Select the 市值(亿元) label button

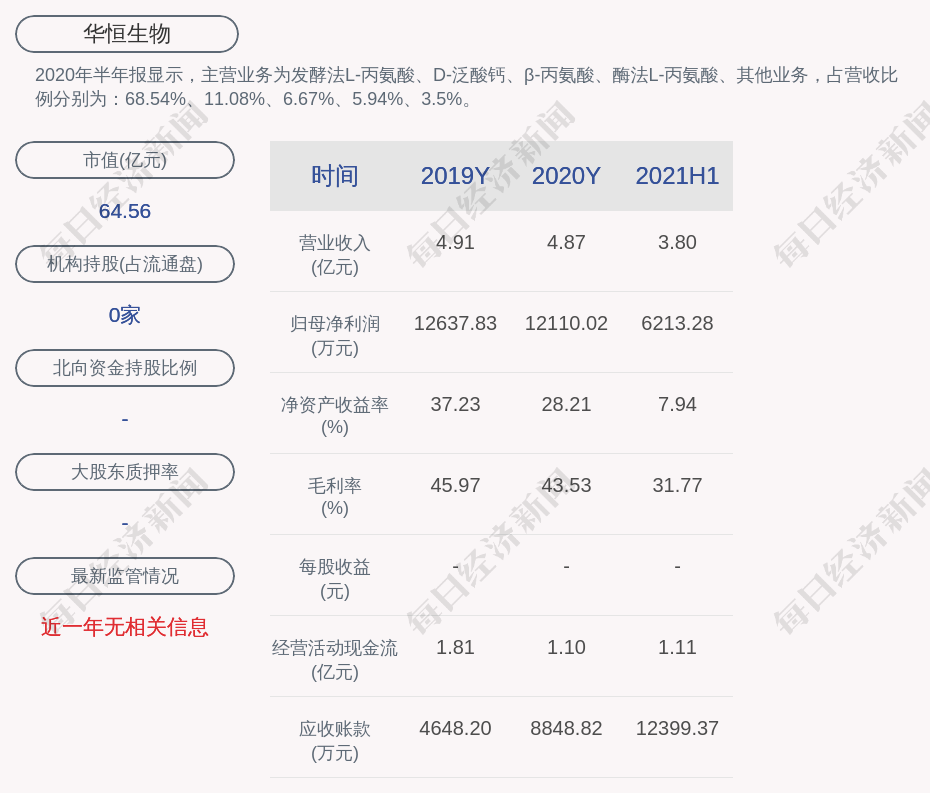[x=125, y=160]
